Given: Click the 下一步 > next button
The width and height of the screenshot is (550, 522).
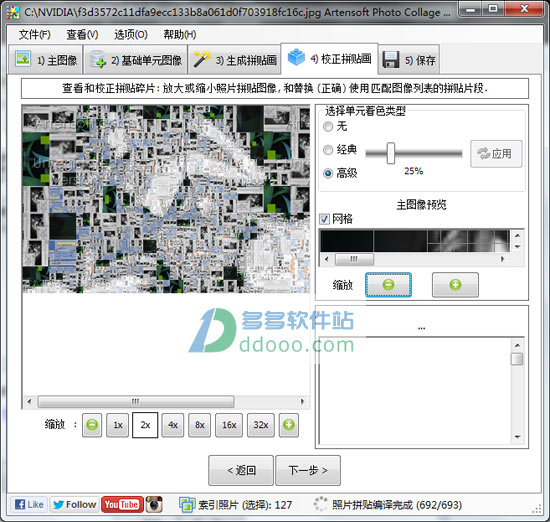Looking at the screenshot, I should (x=308, y=470).
